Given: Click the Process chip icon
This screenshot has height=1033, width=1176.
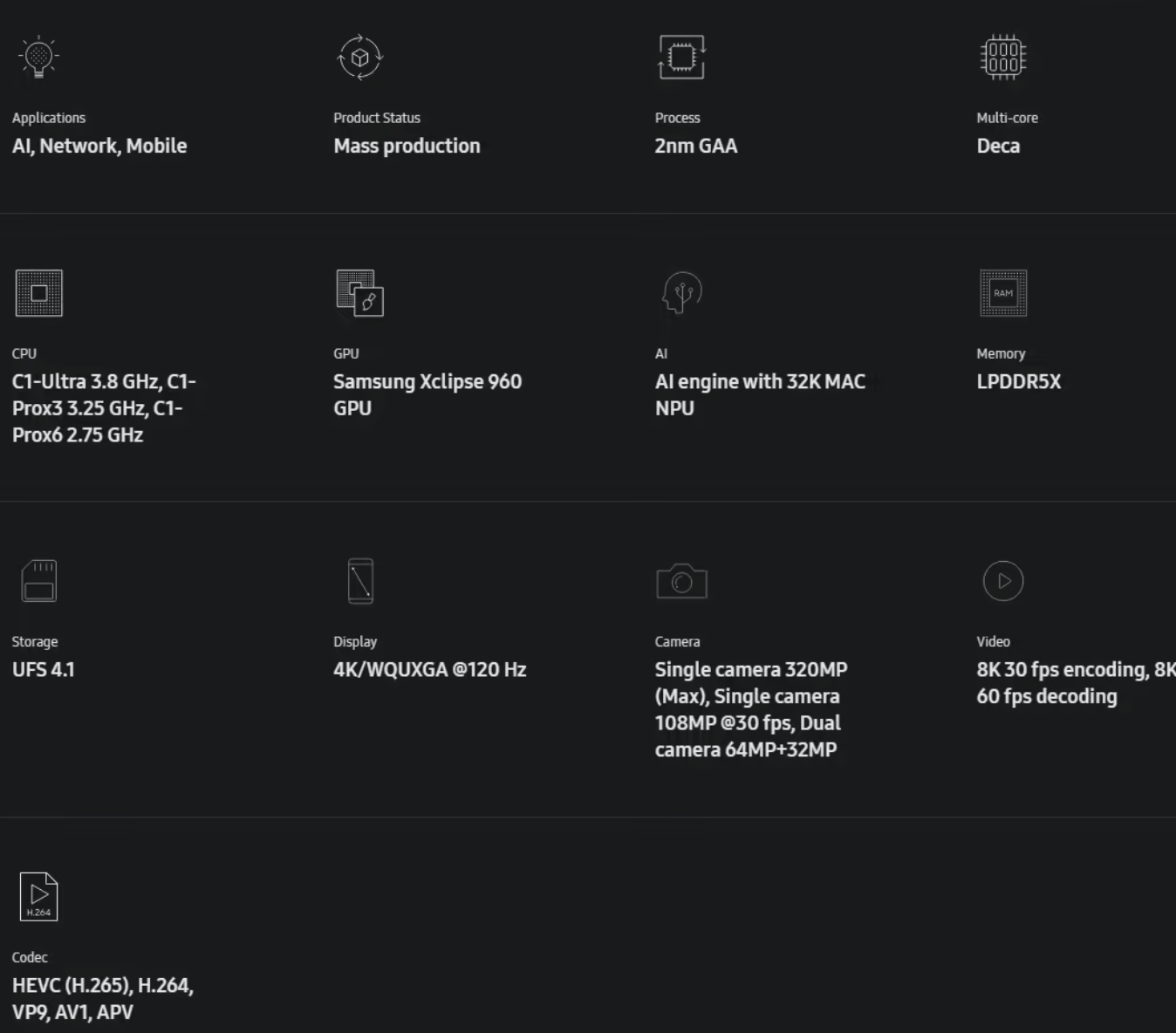Looking at the screenshot, I should click(681, 58).
